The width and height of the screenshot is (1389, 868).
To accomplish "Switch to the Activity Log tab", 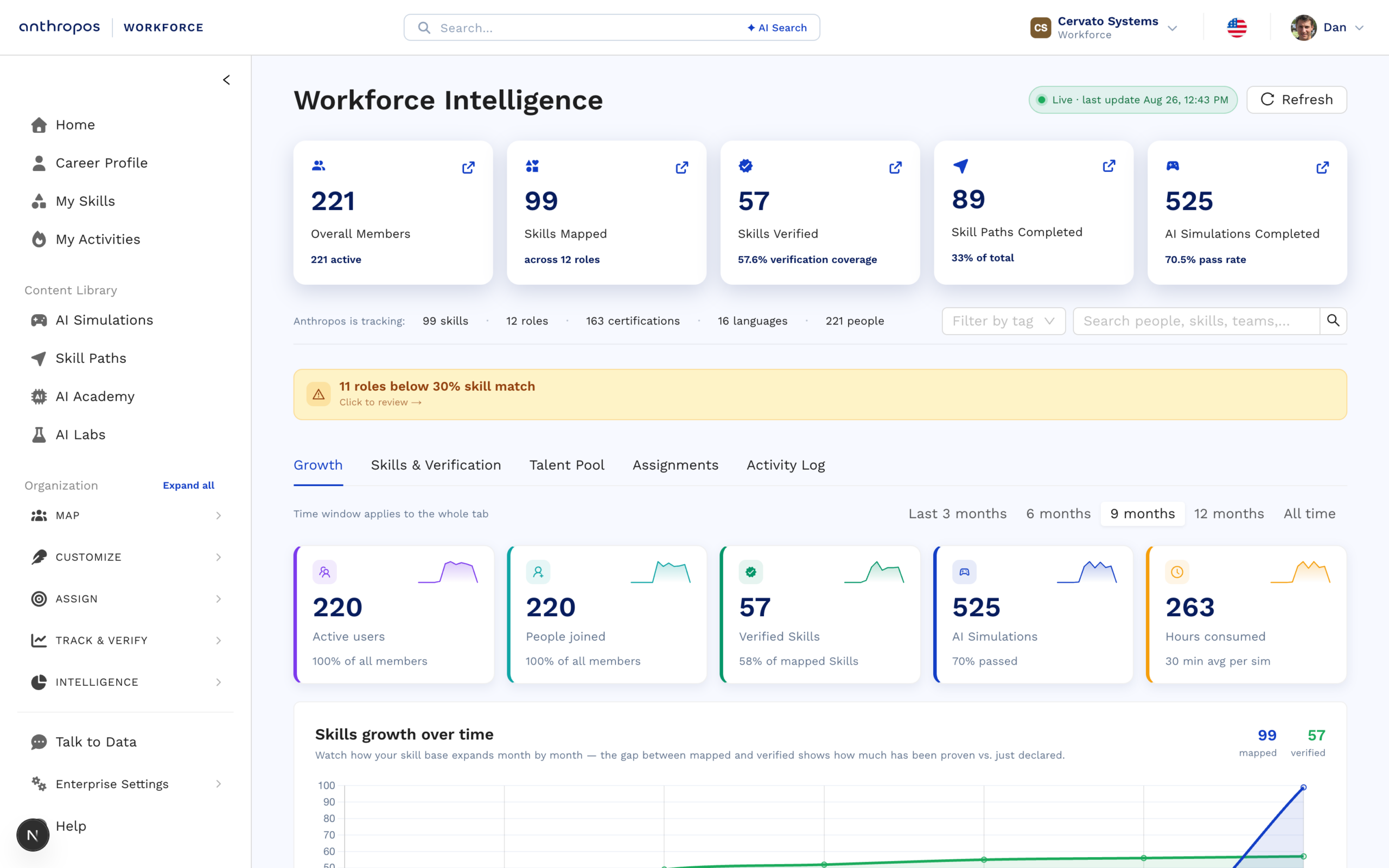I will point(786,465).
